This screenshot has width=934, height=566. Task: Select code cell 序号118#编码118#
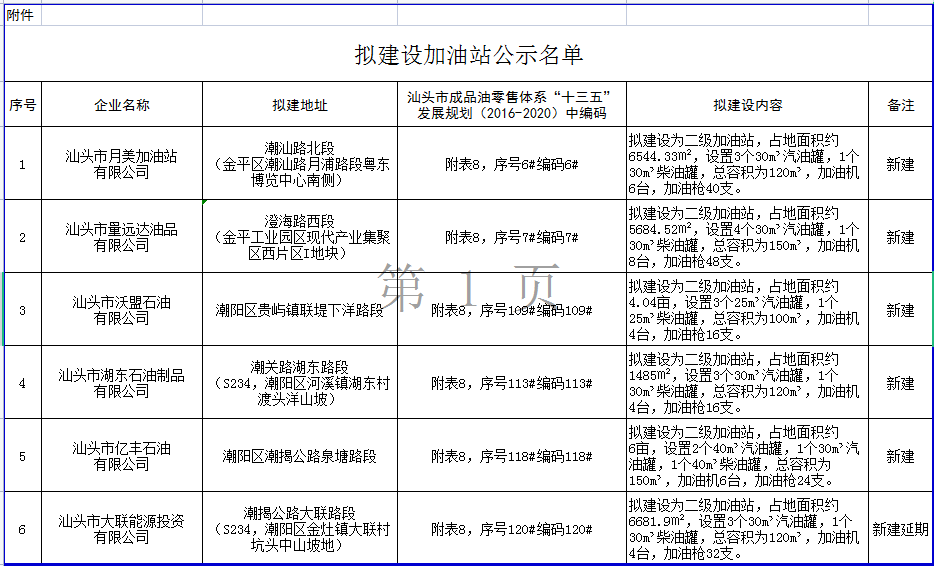(x=512, y=456)
